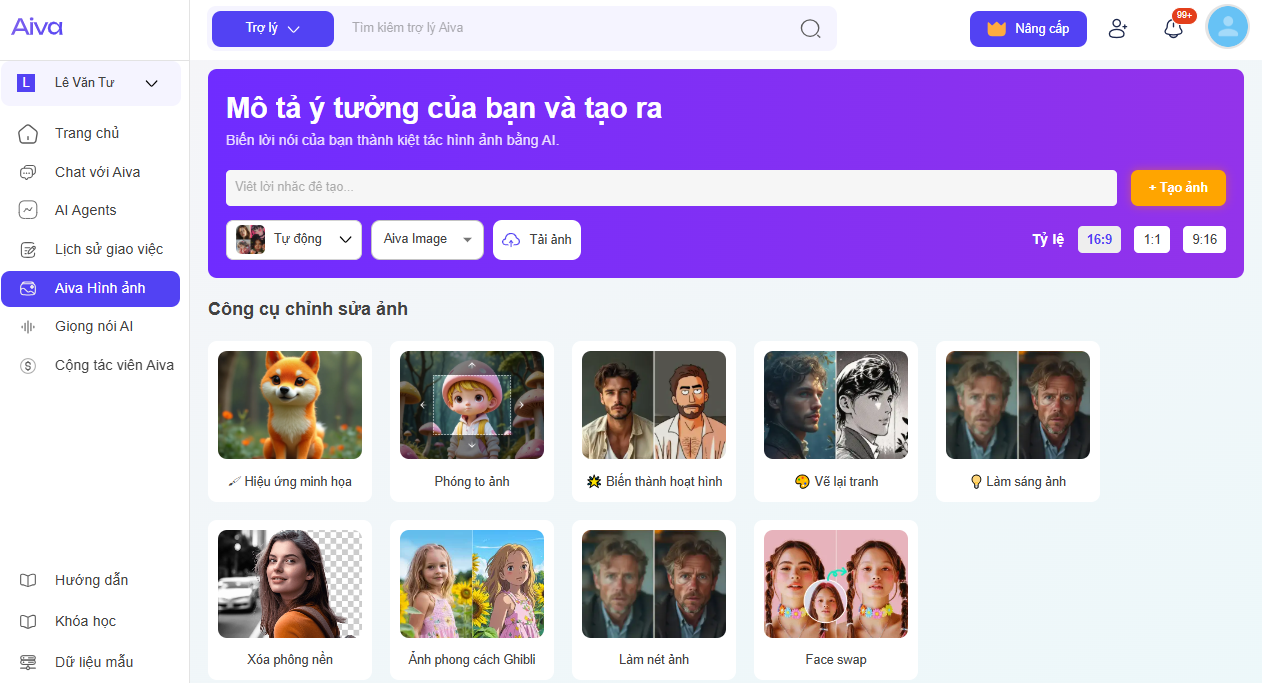The height and width of the screenshot is (683, 1262).
Task: Choose the 9:16 aspect ratio
Action: coord(1204,240)
